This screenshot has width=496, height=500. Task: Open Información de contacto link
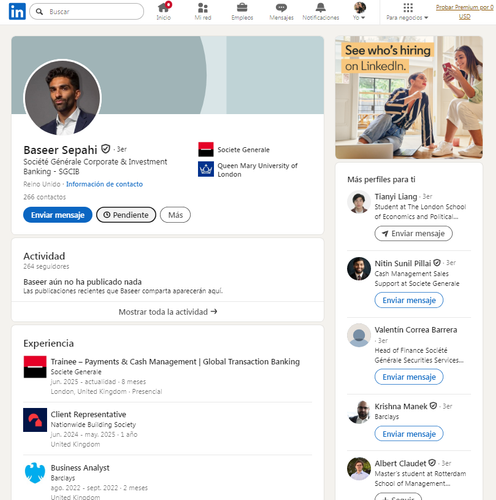[x=104, y=184]
